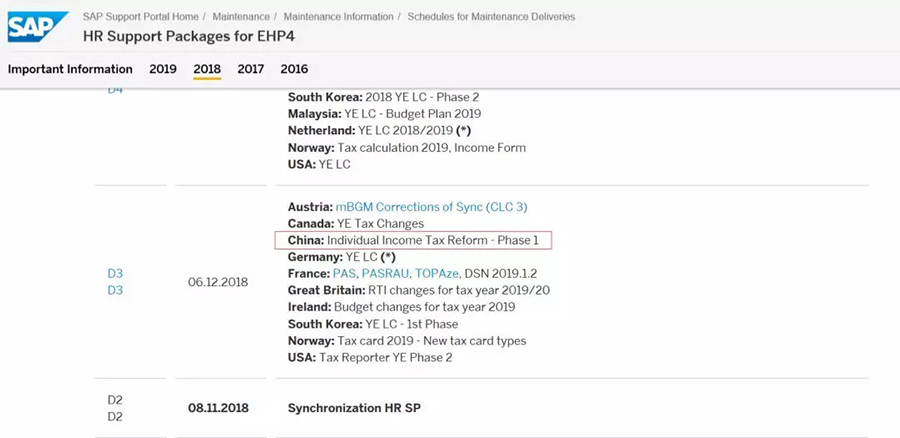Open first D3 link for 06.12.2018
The height and width of the screenshot is (438, 900).
[115, 274]
